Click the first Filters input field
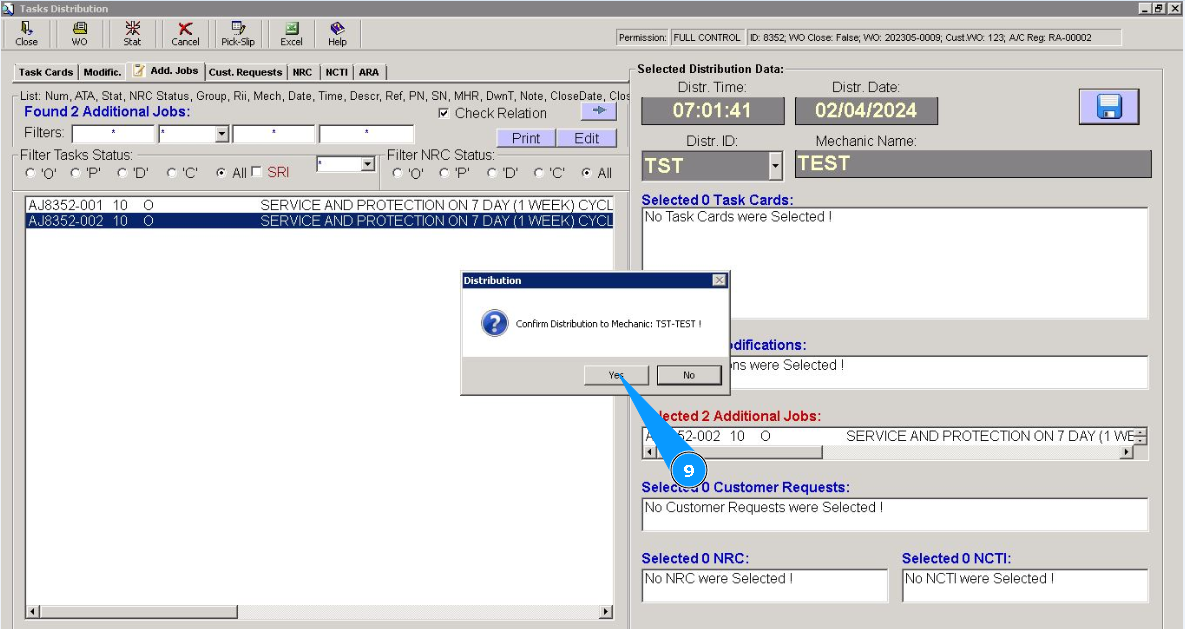 click(x=113, y=135)
